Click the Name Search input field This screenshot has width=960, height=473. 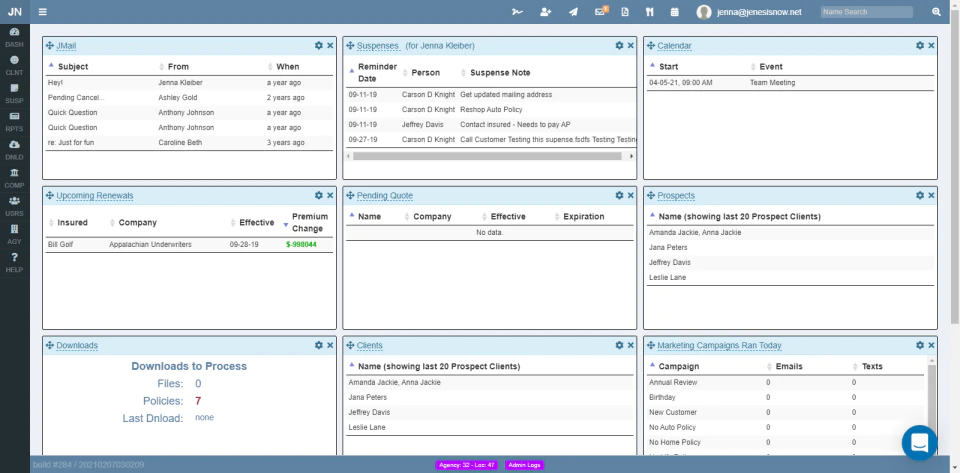coord(866,12)
